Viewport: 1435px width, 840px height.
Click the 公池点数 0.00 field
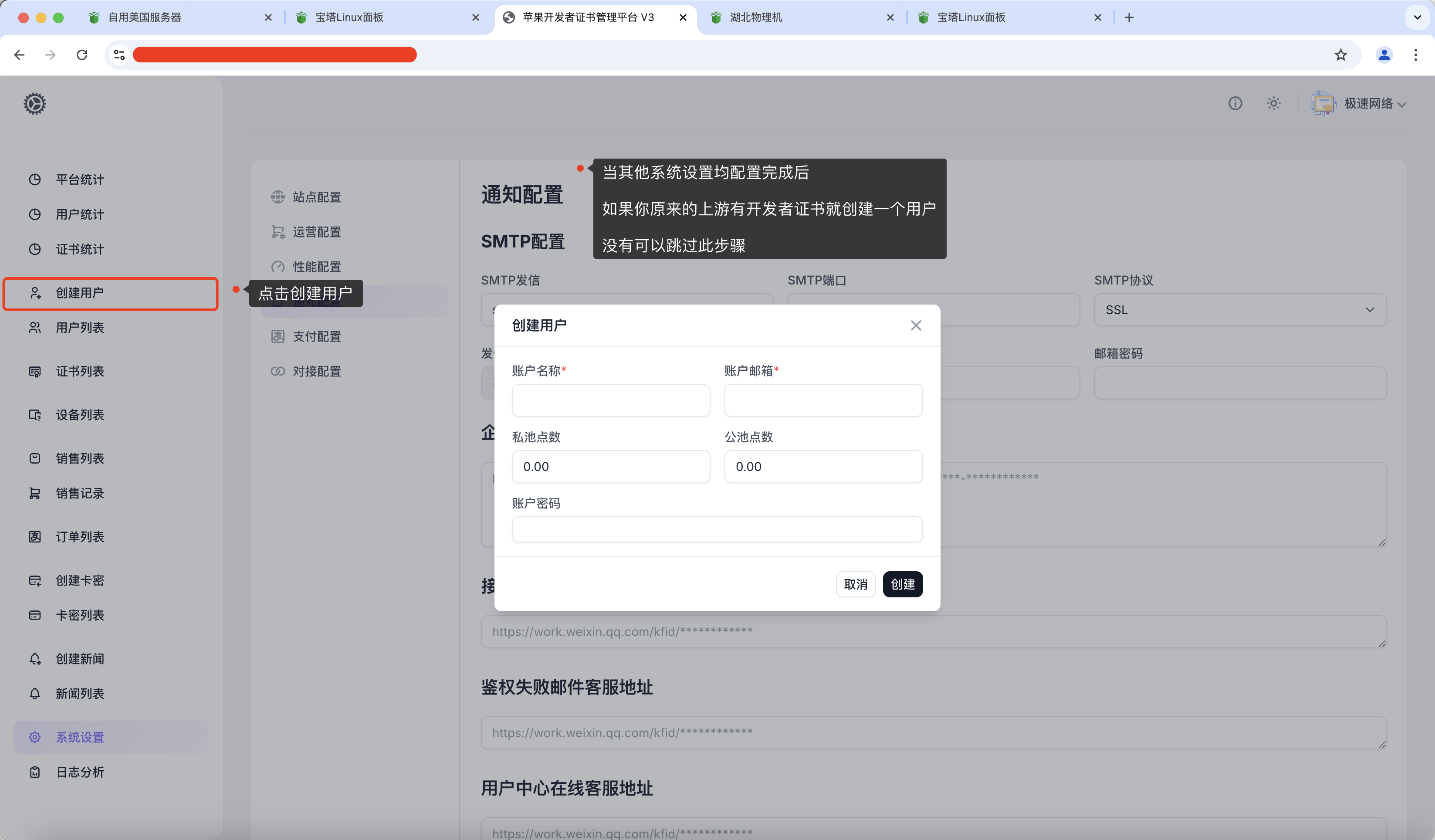823,467
